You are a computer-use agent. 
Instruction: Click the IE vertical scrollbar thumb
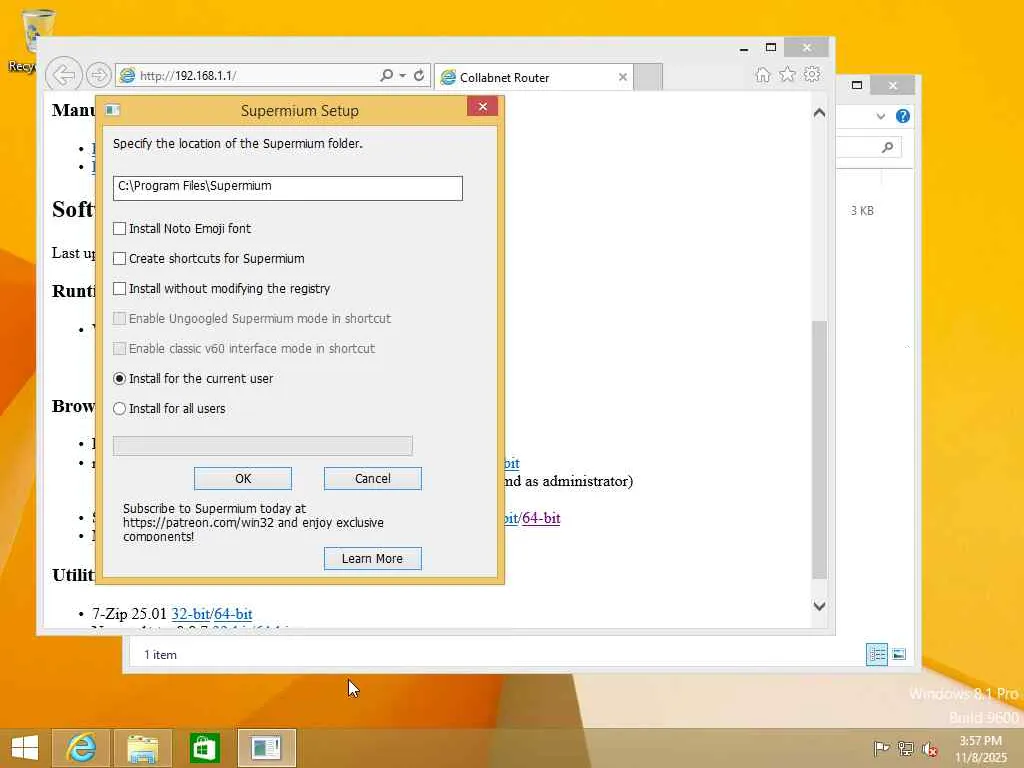tap(820, 449)
